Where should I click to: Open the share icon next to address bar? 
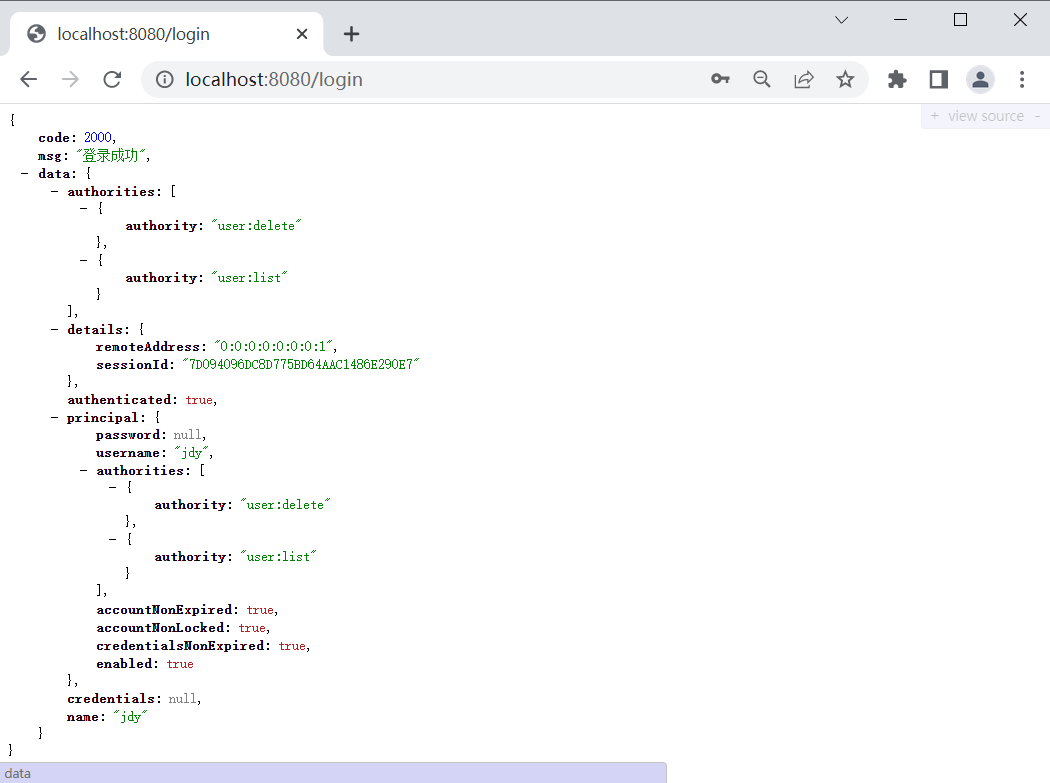click(x=804, y=78)
